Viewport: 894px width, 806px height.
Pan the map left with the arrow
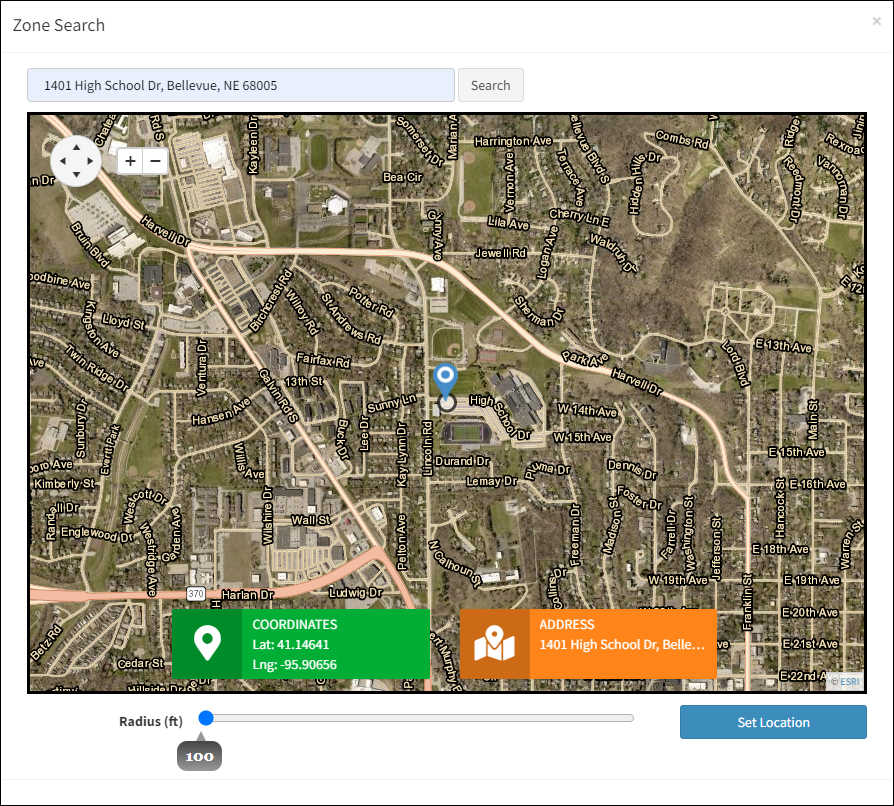[x=63, y=161]
